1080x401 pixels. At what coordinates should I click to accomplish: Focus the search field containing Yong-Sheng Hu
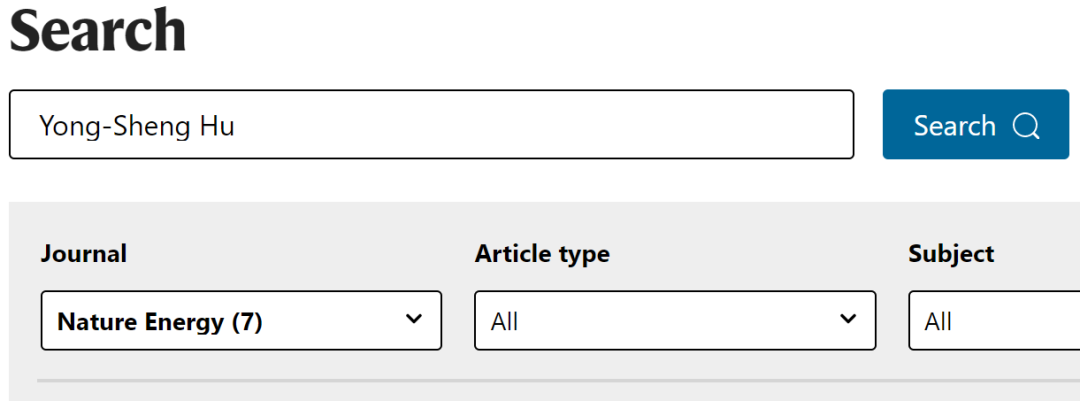point(431,125)
